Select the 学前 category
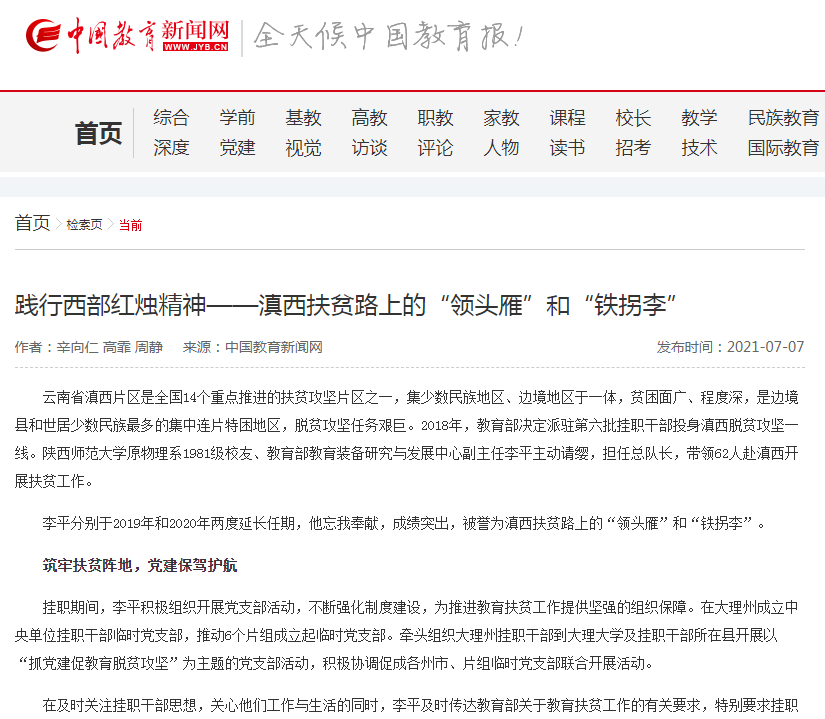 click(x=236, y=117)
